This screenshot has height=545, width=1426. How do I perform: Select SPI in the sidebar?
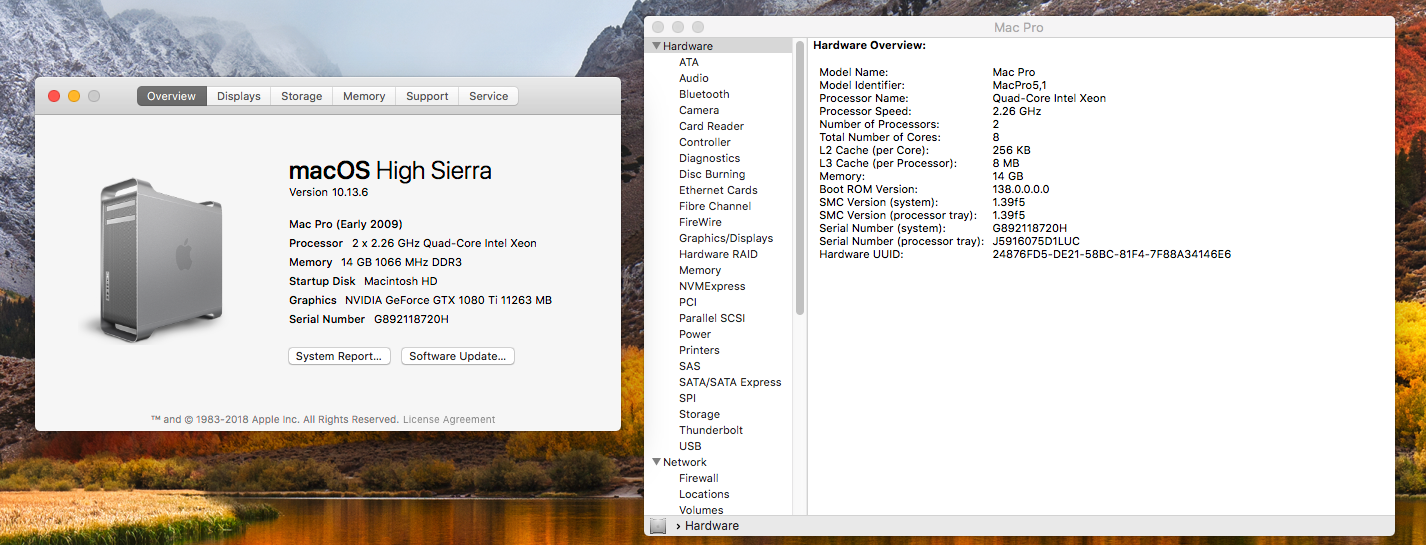(x=687, y=398)
